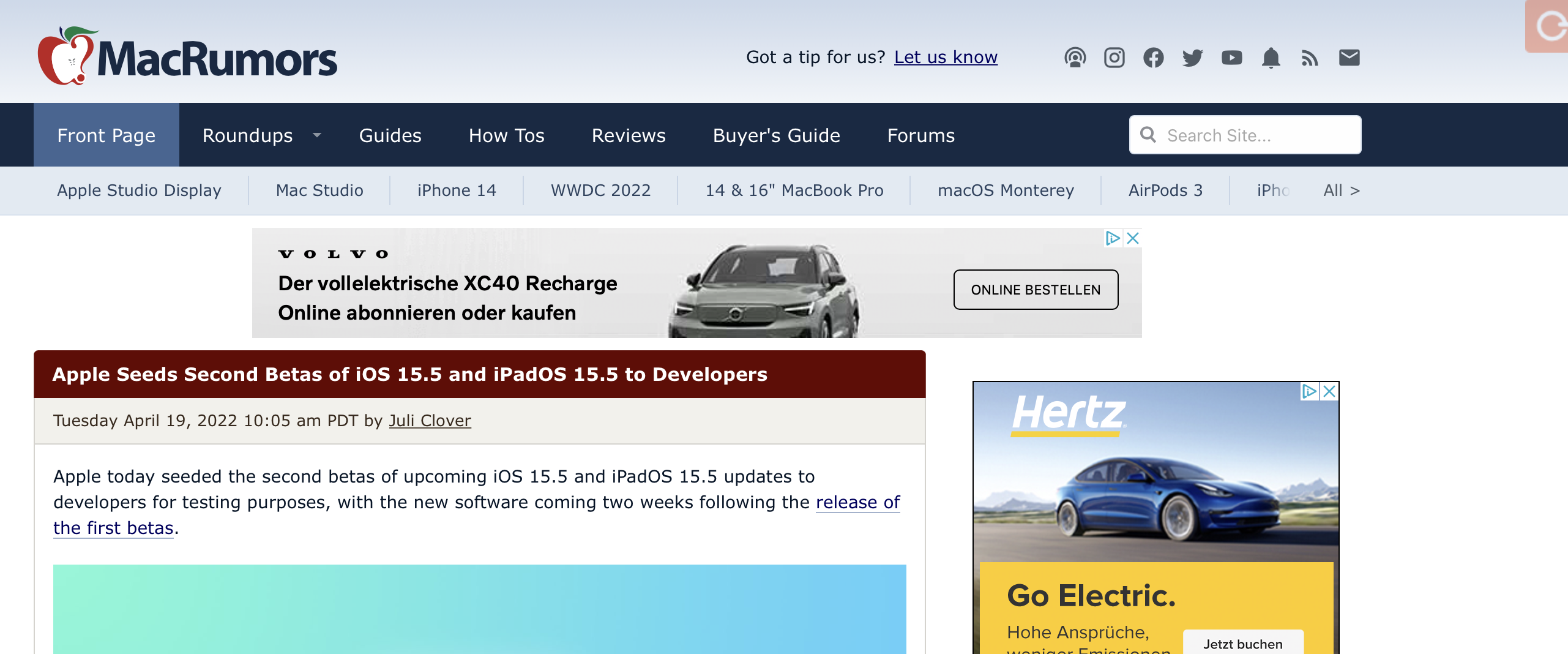1568x654 pixels.
Task: Open AdChoices info on Hertz ad
Action: coord(1310,391)
